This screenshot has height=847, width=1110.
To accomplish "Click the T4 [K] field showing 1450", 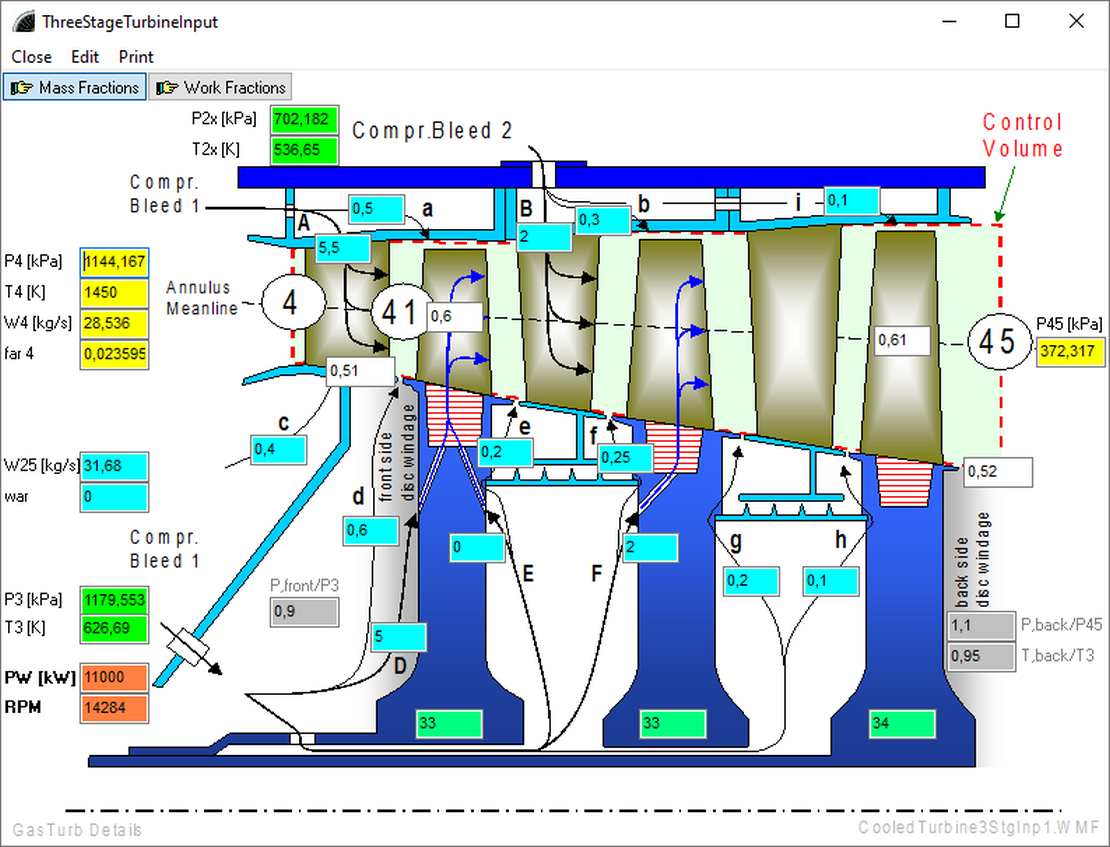I will click(114, 293).
